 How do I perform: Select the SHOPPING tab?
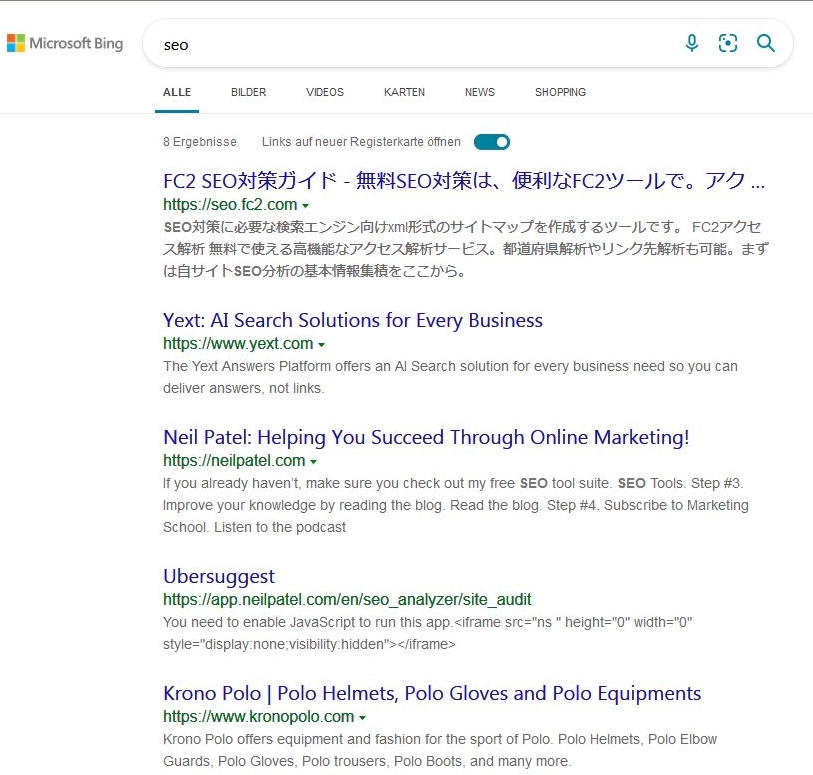click(560, 92)
